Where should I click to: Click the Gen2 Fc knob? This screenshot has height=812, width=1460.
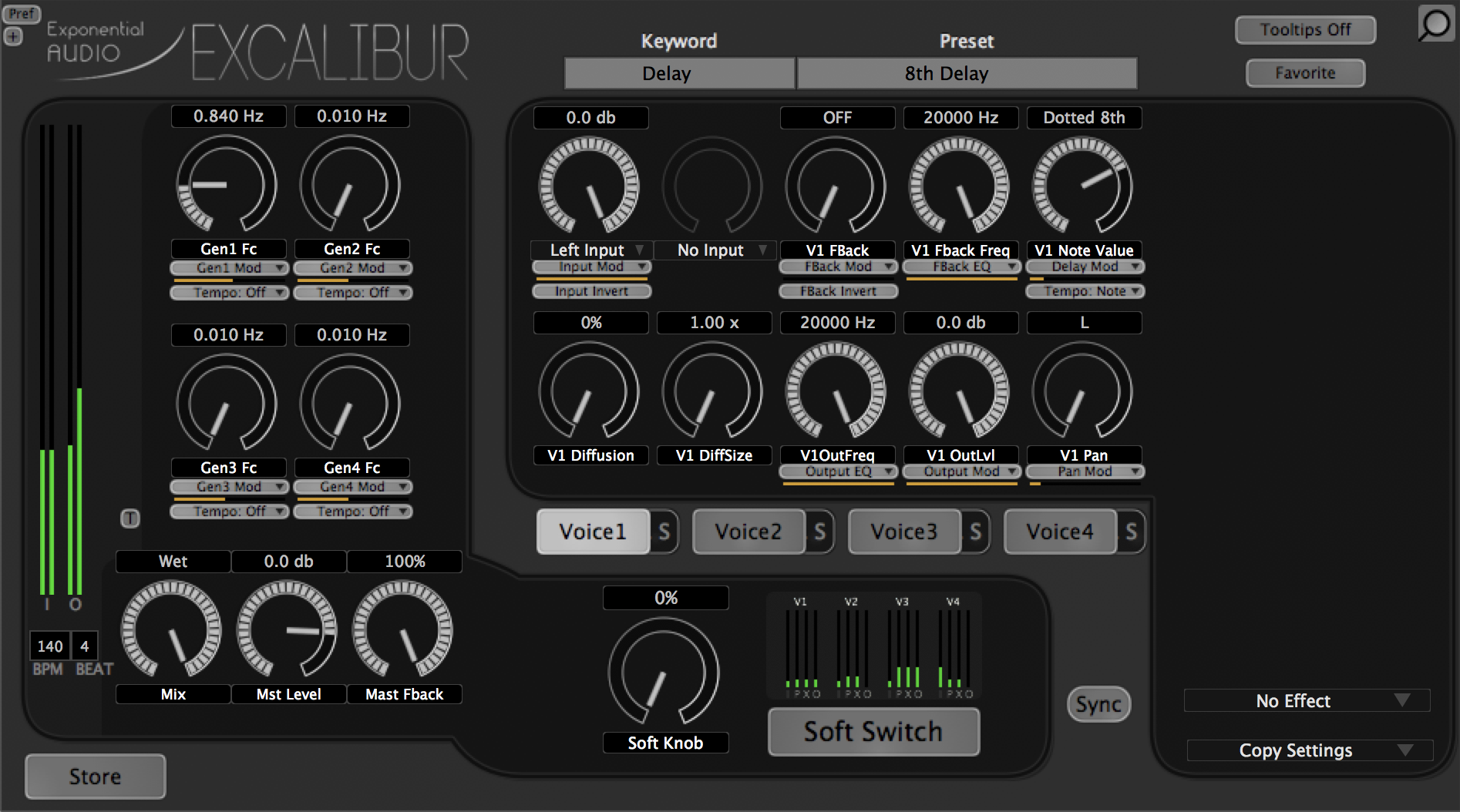pos(350,185)
